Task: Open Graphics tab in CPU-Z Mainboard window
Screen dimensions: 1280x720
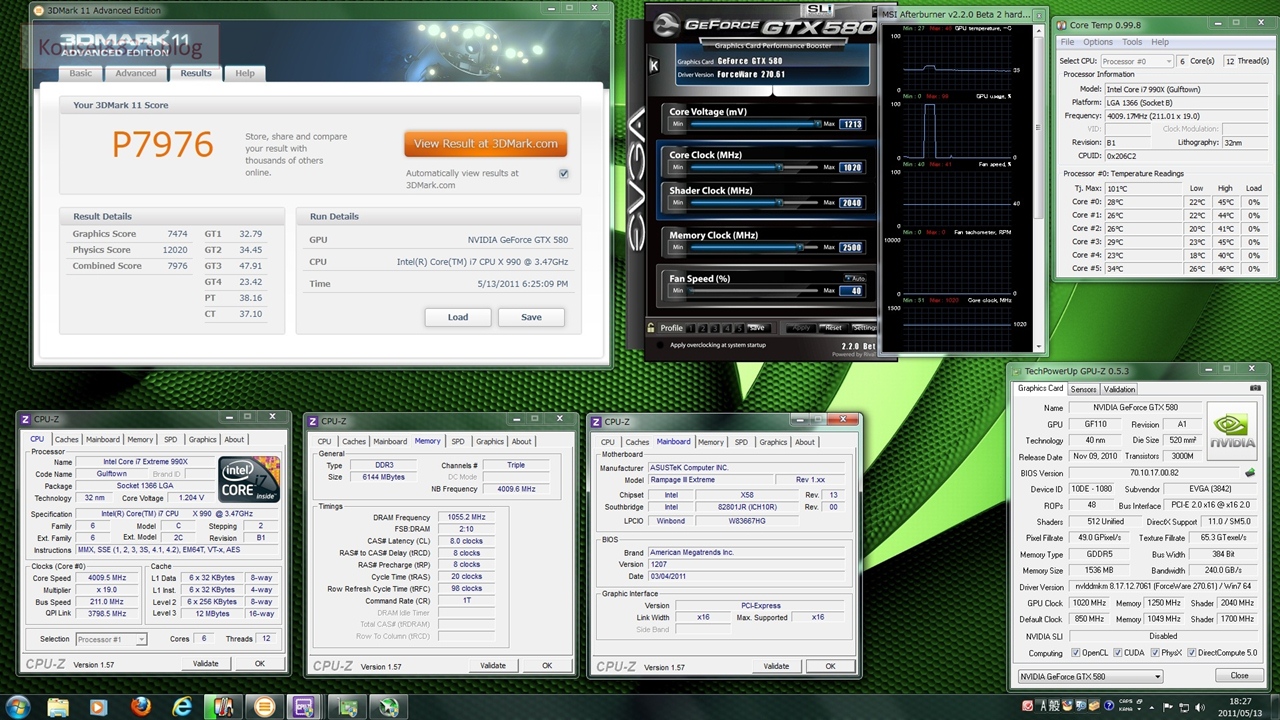Action: pos(773,441)
